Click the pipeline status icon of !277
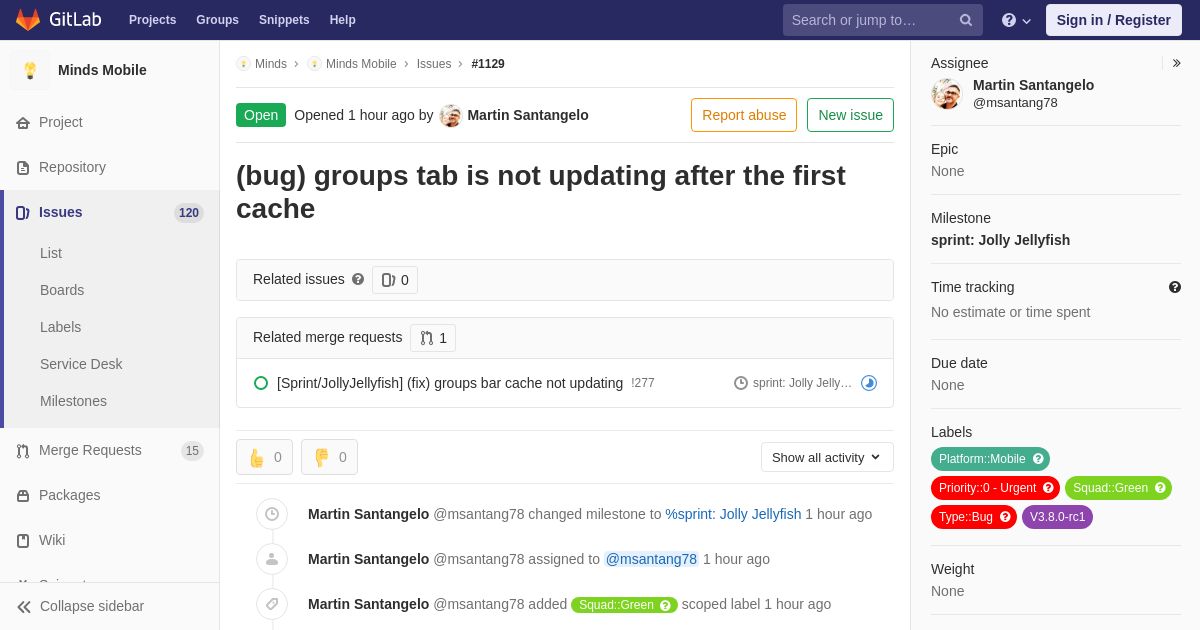Viewport: 1200px width, 630px height. [x=869, y=383]
